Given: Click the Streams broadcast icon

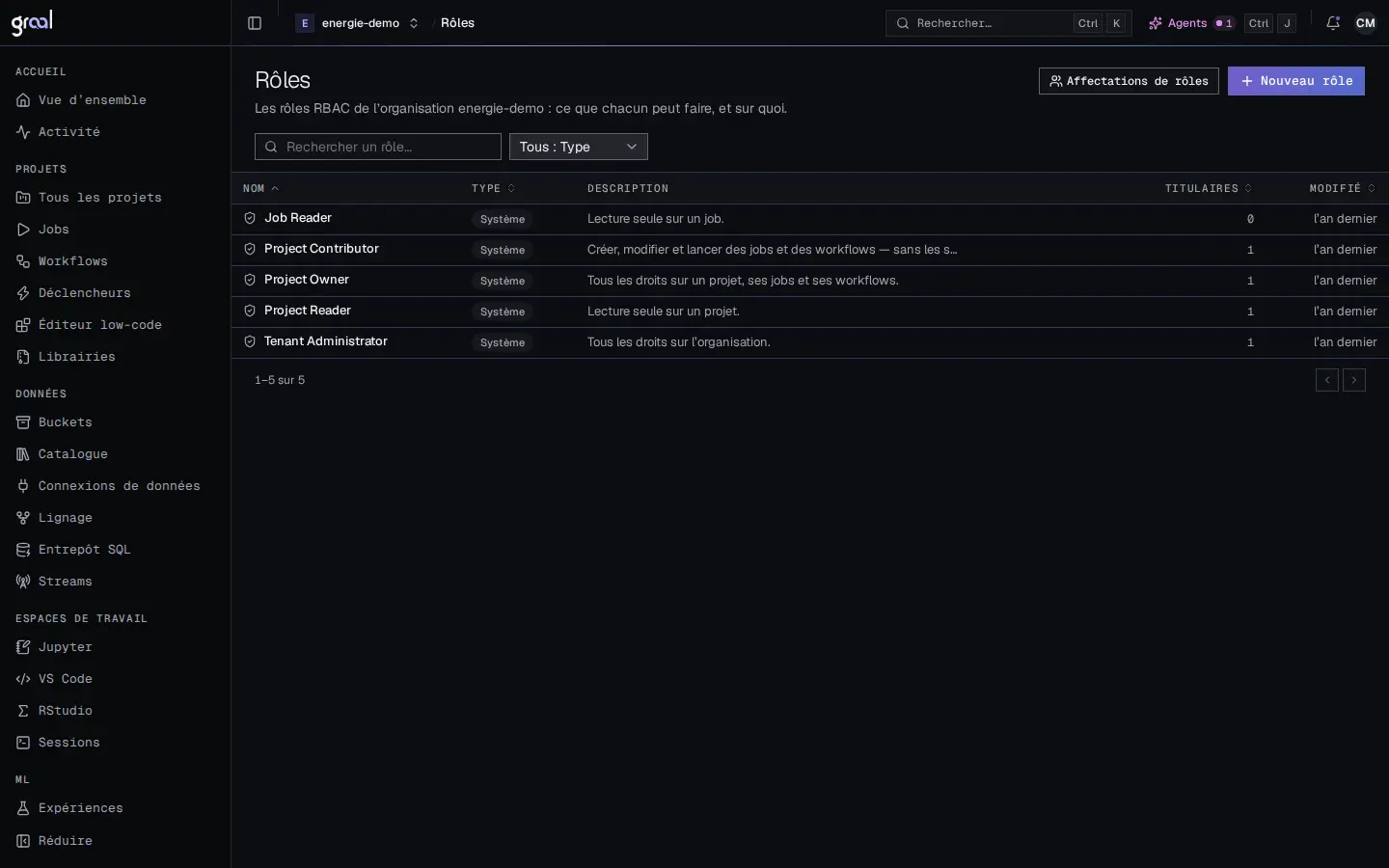Looking at the screenshot, I should [23, 582].
